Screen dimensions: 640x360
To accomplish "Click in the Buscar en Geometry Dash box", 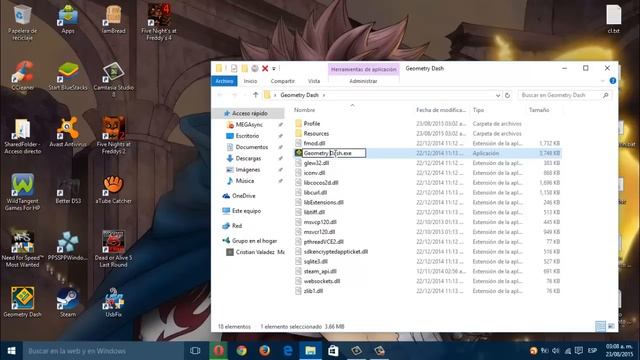I will [x=564, y=95].
